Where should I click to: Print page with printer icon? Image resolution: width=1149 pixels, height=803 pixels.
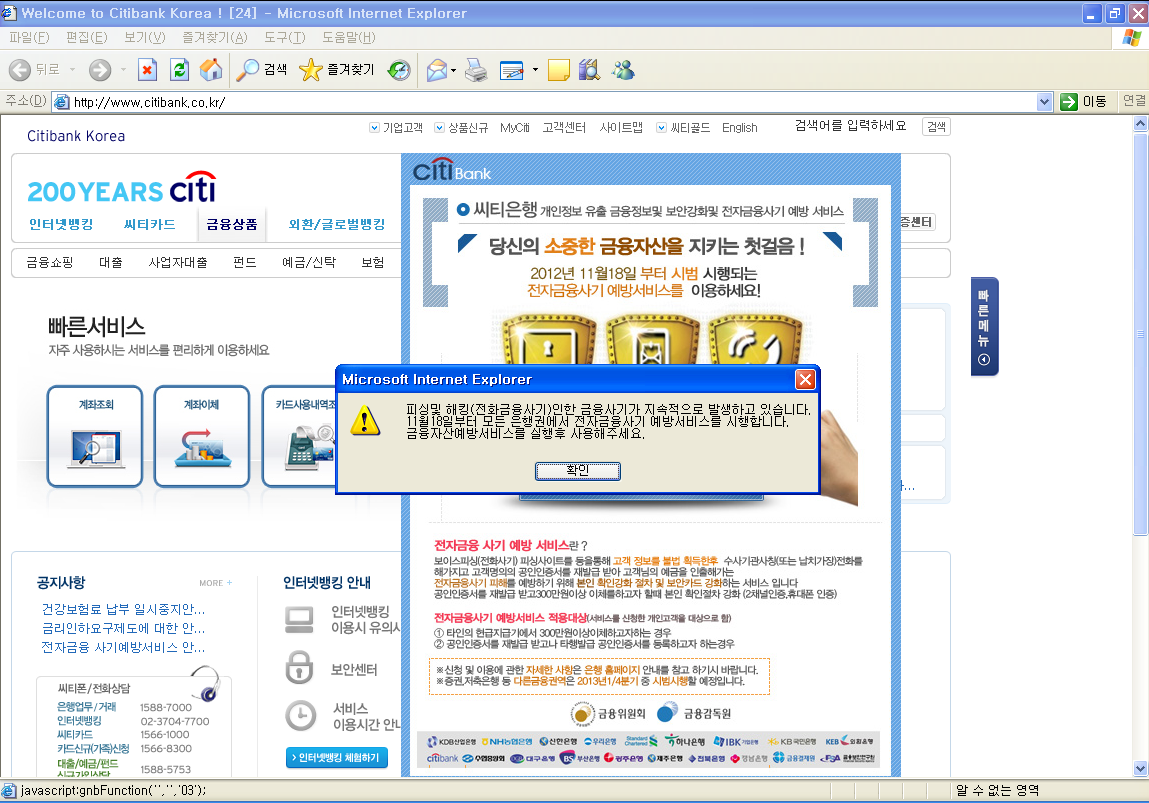476,70
